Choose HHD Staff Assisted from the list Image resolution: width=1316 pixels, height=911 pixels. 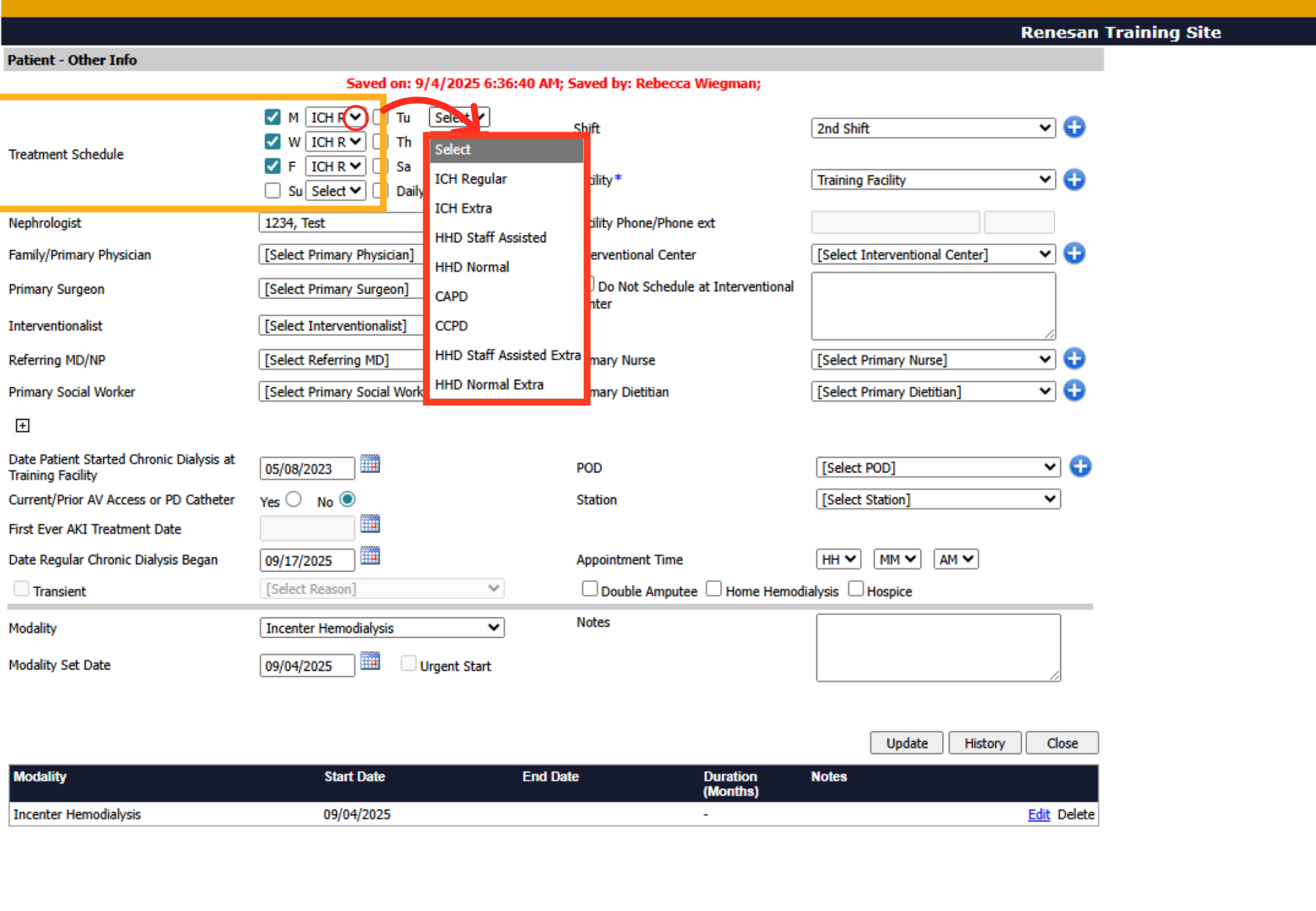(507, 238)
